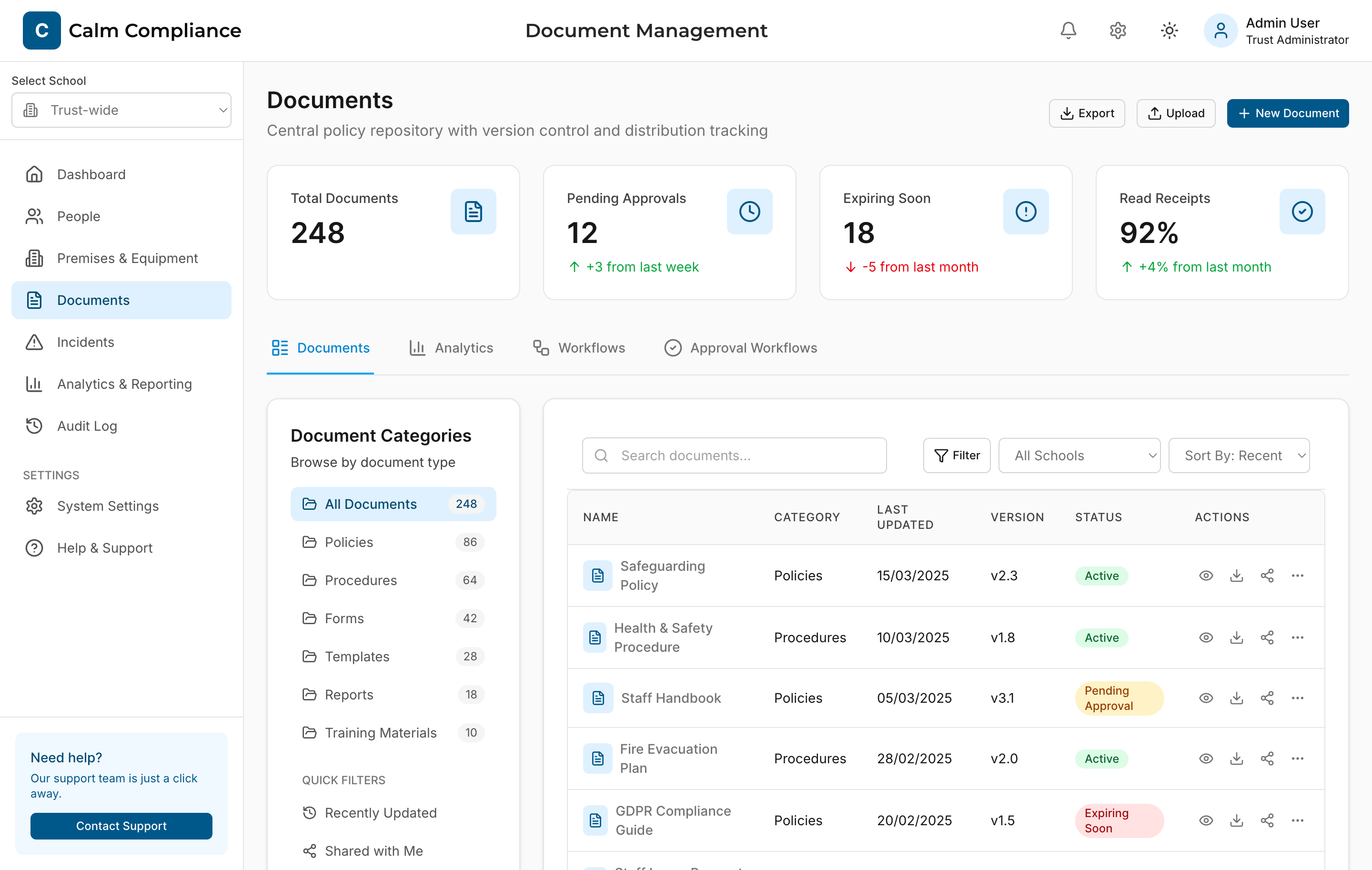Image resolution: width=1372 pixels, height=870 pixels.
Task: Open People section in sidebar
Action: tap(121, 216)
